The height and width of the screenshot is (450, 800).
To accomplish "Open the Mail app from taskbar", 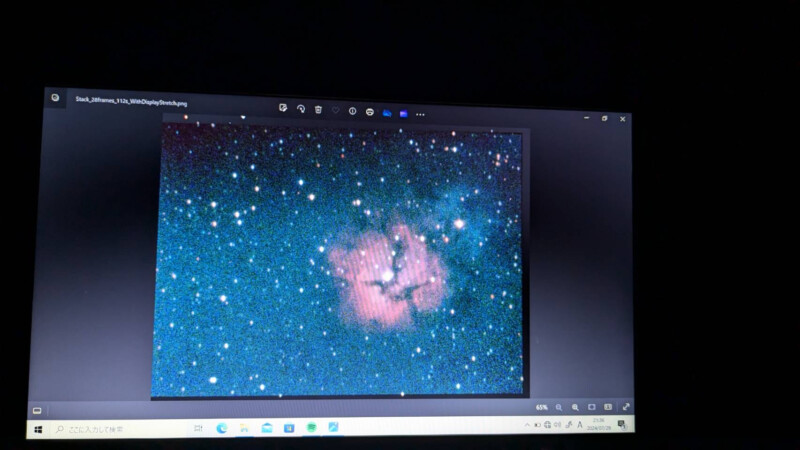I will pyautogui.click(x=267, y=428).
